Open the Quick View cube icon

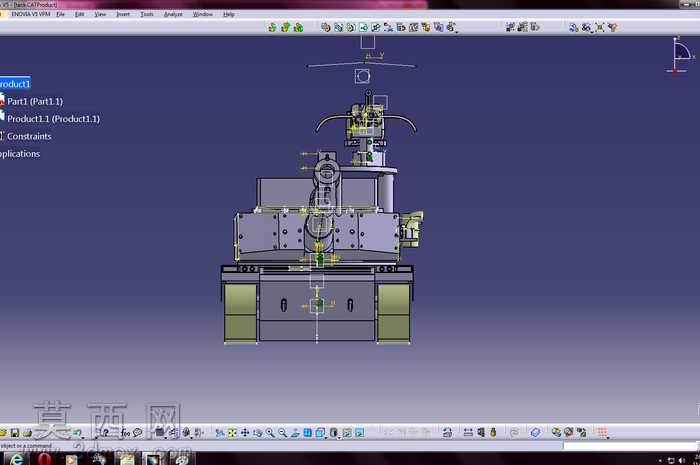[321, 432]
